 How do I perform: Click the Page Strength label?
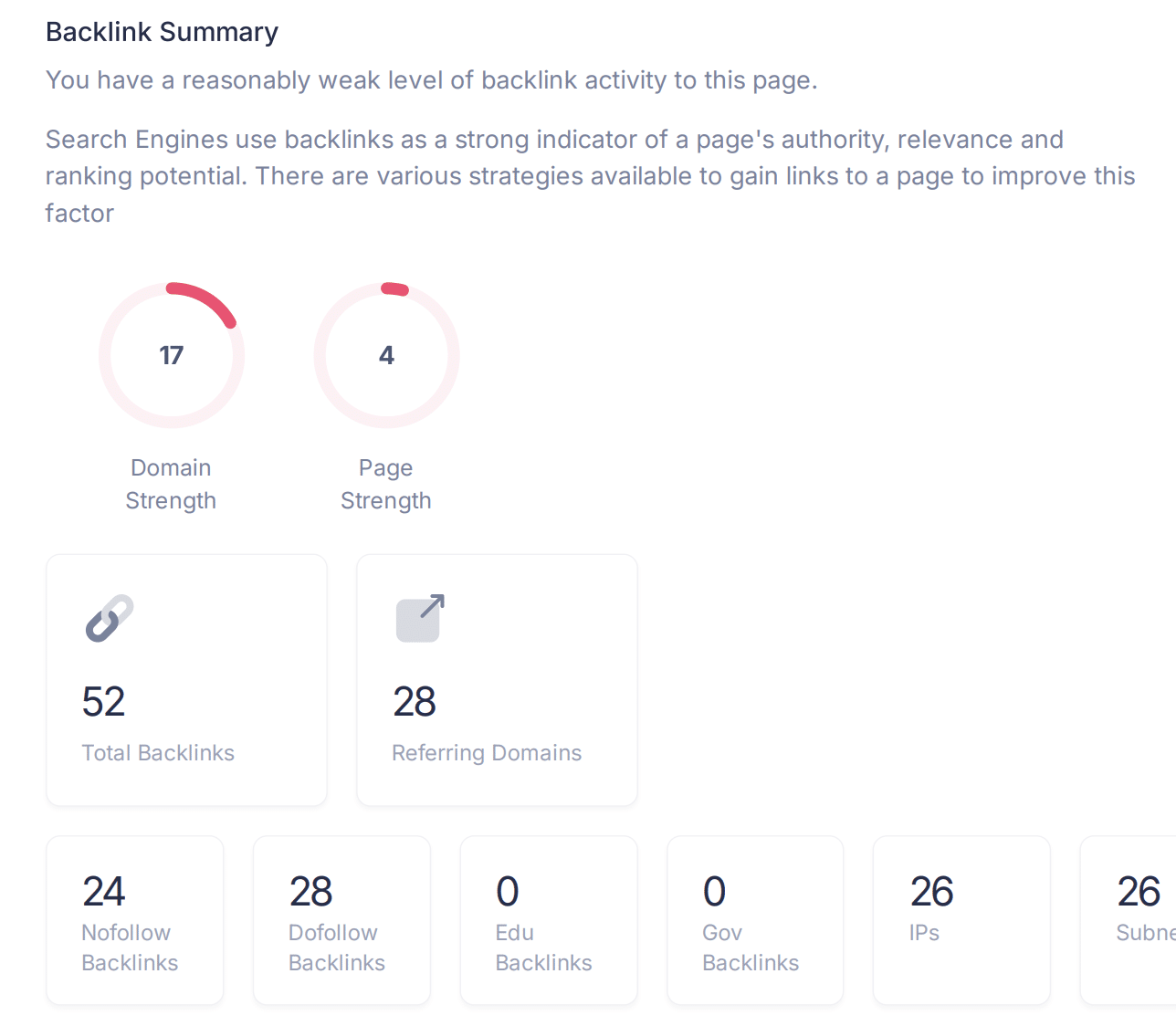[386, 484]
